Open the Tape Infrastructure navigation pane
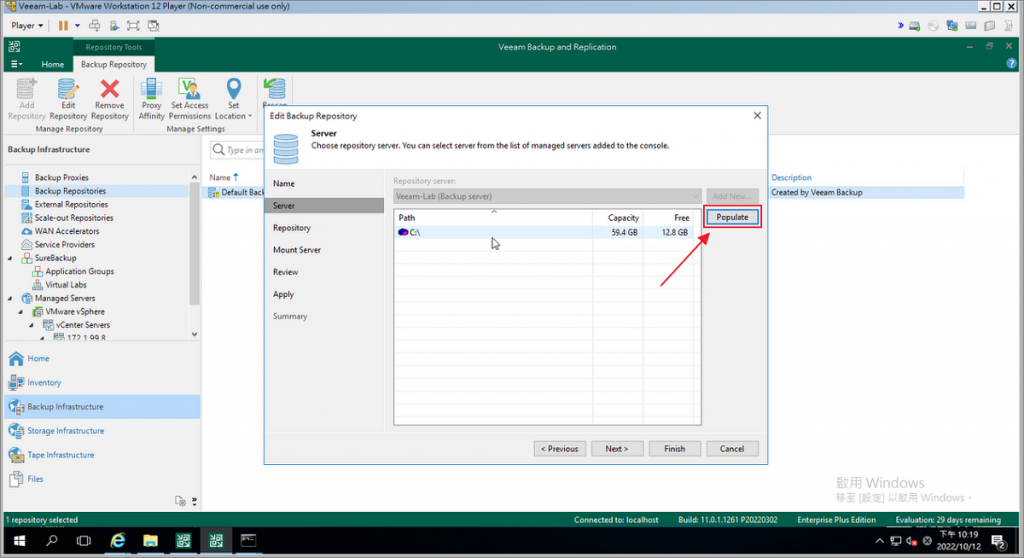The height and width of the screenshot is (558, 1024). (103, 455)
